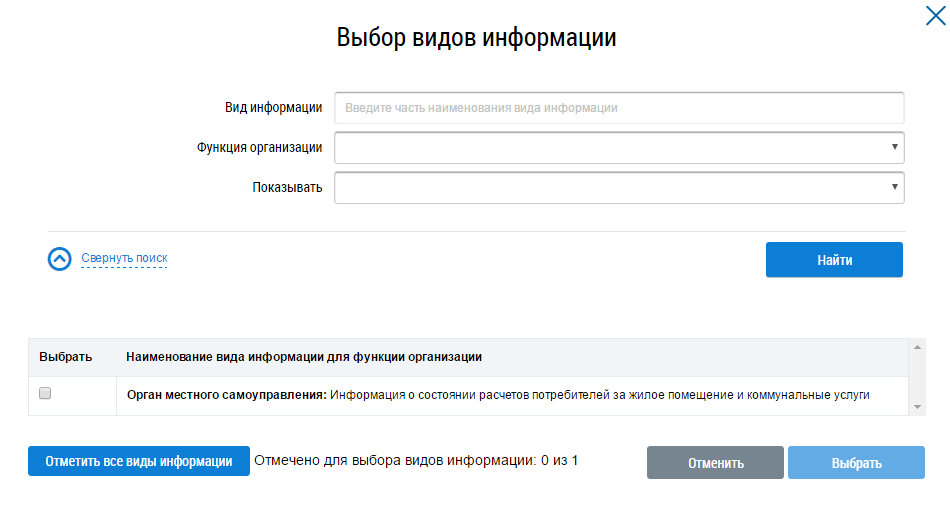Close the dialog with the X icon

click(934, 16)
